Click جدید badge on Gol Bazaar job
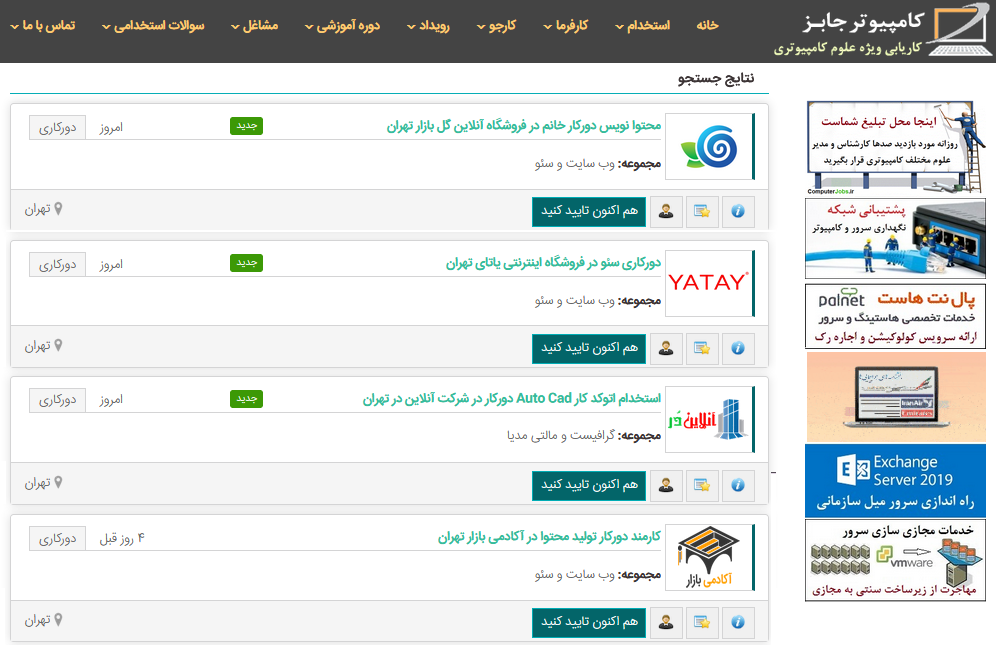Image resolution: width=996 pixels, height=645 pixels. (x=246, y=126)
